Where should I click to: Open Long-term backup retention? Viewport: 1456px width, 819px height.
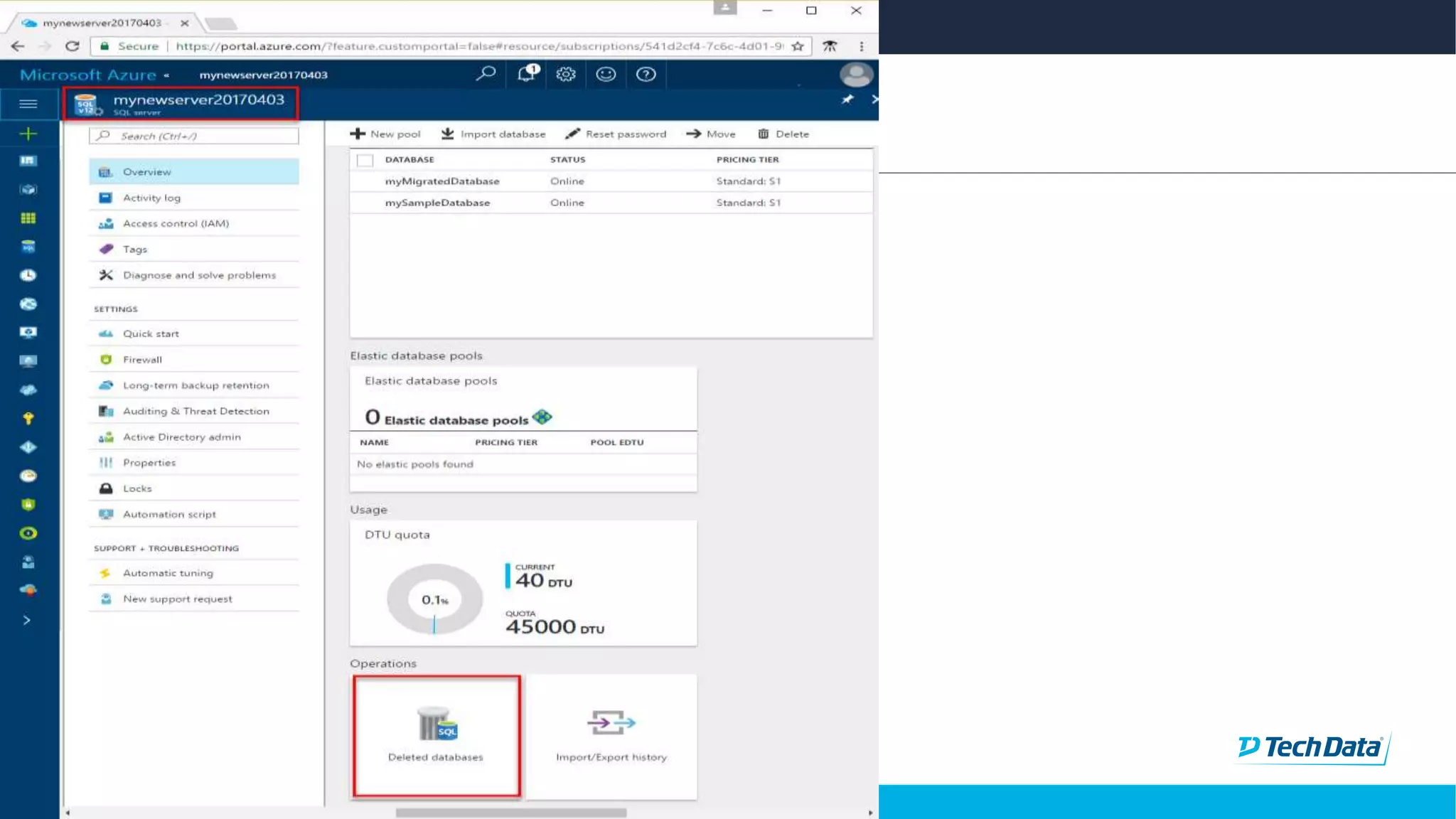tap(194, 385)
